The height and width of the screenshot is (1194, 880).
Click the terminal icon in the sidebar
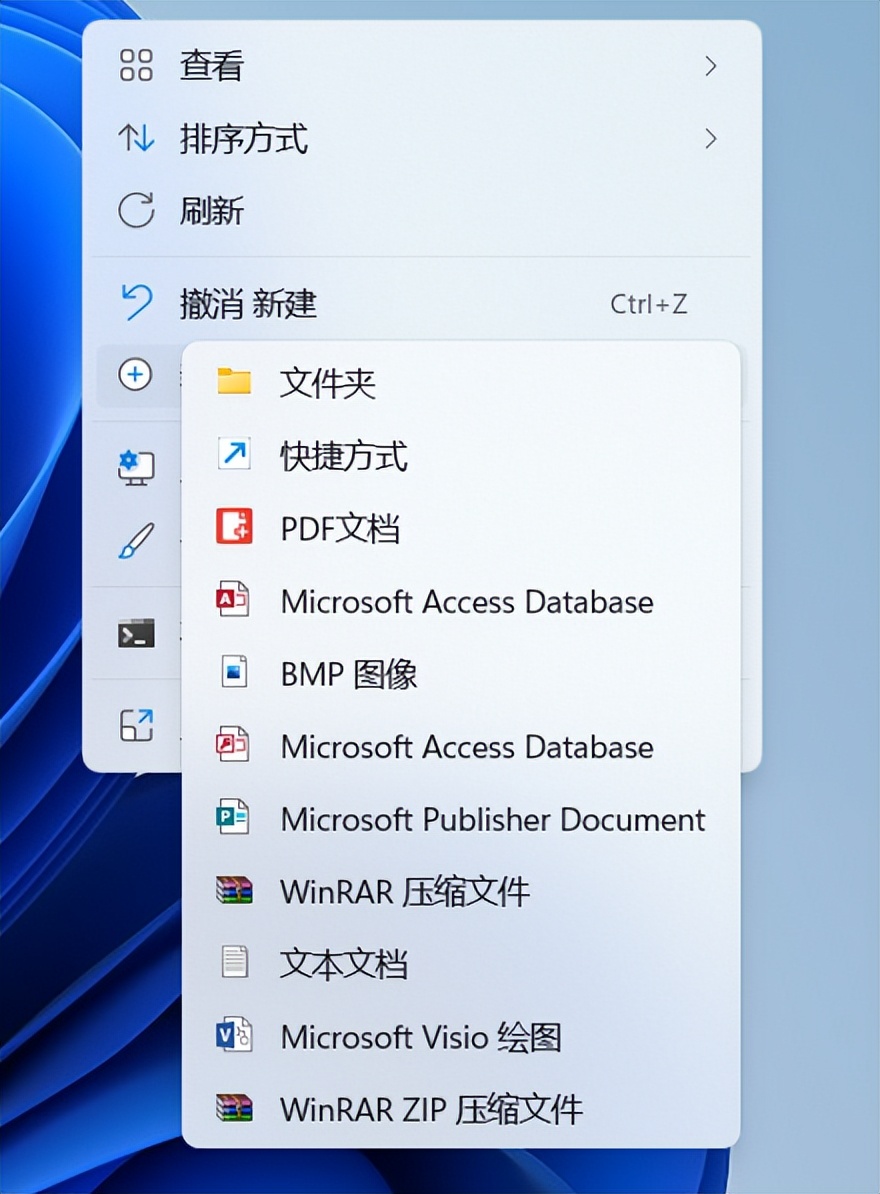pos(135,634)
